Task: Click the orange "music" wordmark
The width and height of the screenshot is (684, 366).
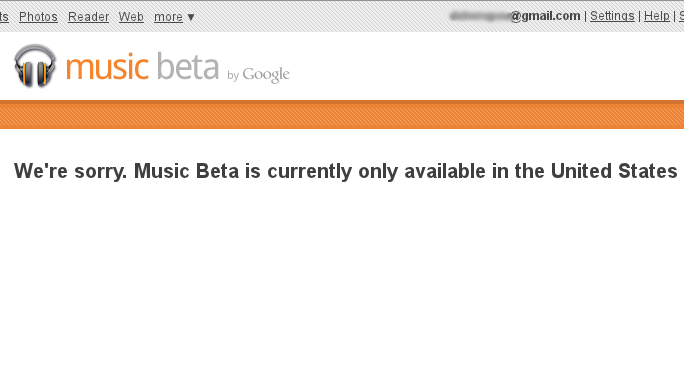Action: [x=107, y=67]
